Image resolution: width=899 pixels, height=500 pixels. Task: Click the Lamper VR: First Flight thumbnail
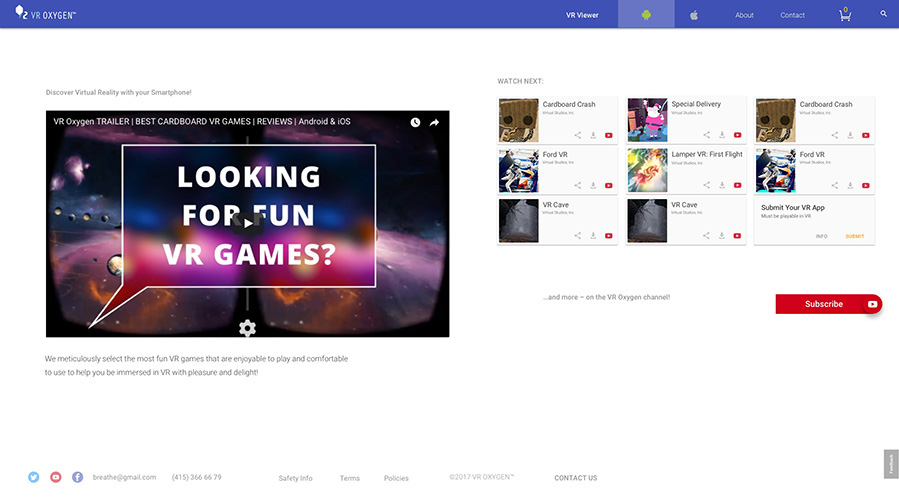[x=647, y=170]
